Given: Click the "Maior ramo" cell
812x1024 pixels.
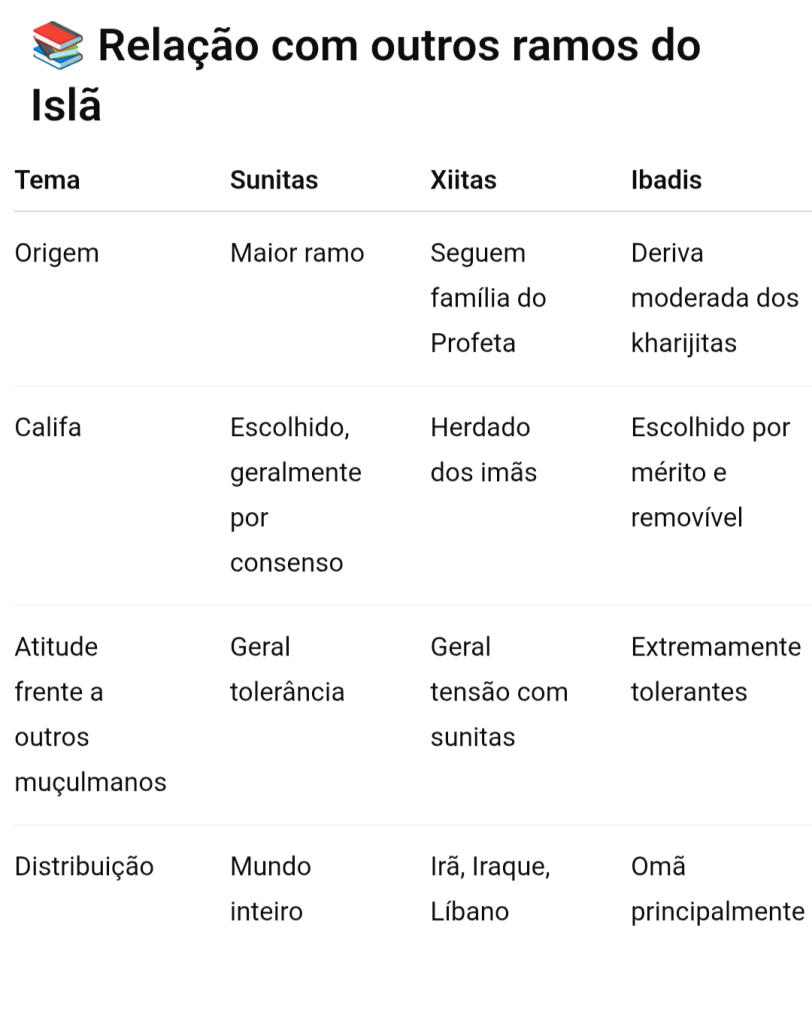Looking at the screenshot, I should pyautogui.click(x=297, y=253).
